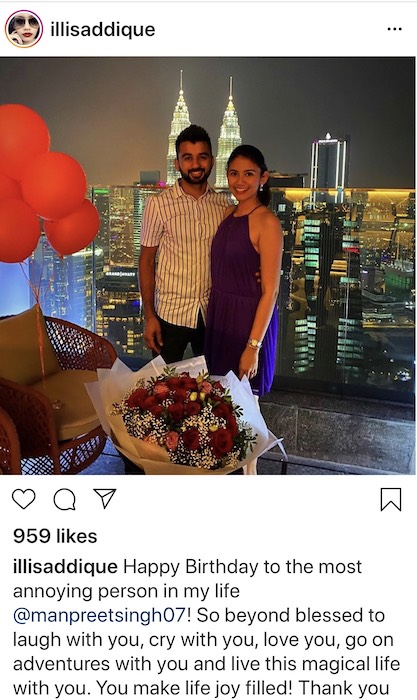Tap illisaddique username in the caption

tap(65, 567)
